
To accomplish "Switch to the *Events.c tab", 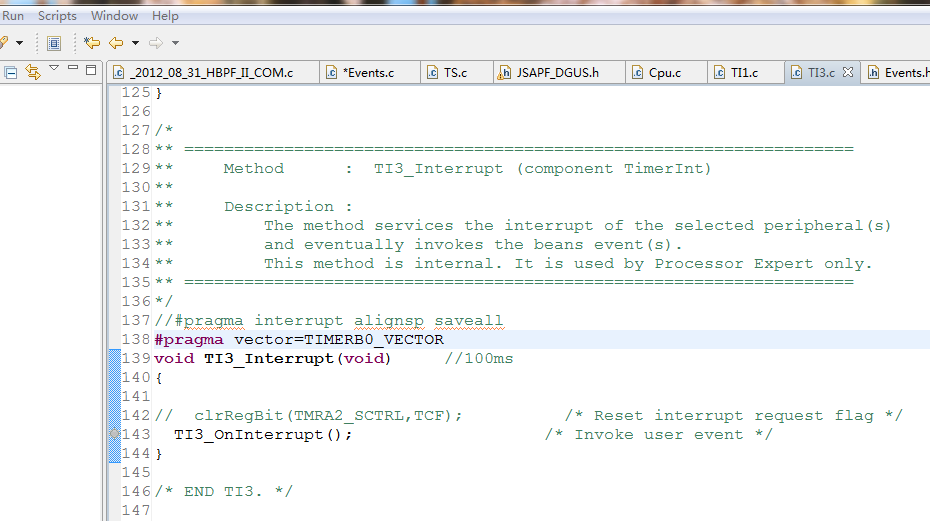I will coord(368,72).
